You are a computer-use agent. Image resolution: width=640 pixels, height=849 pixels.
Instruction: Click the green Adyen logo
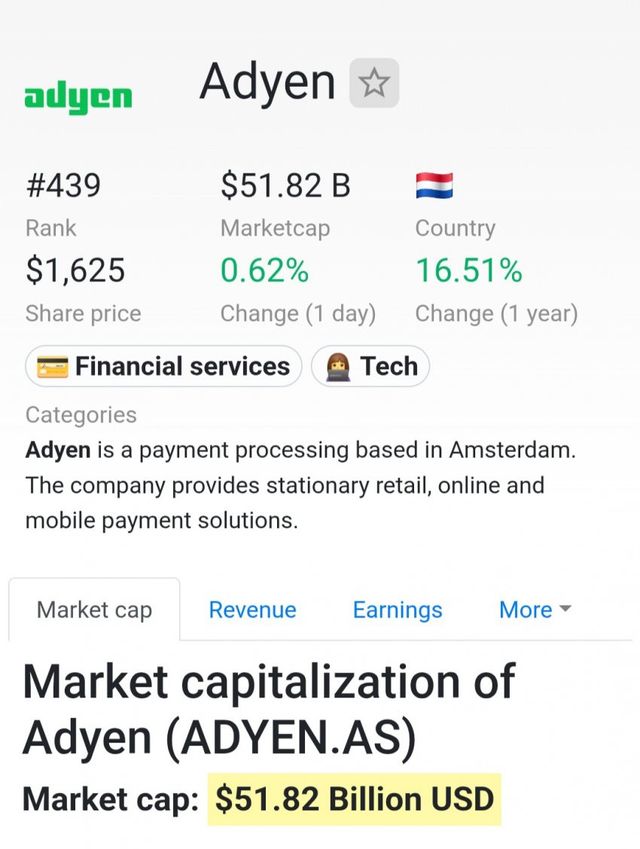coord(78,96)
